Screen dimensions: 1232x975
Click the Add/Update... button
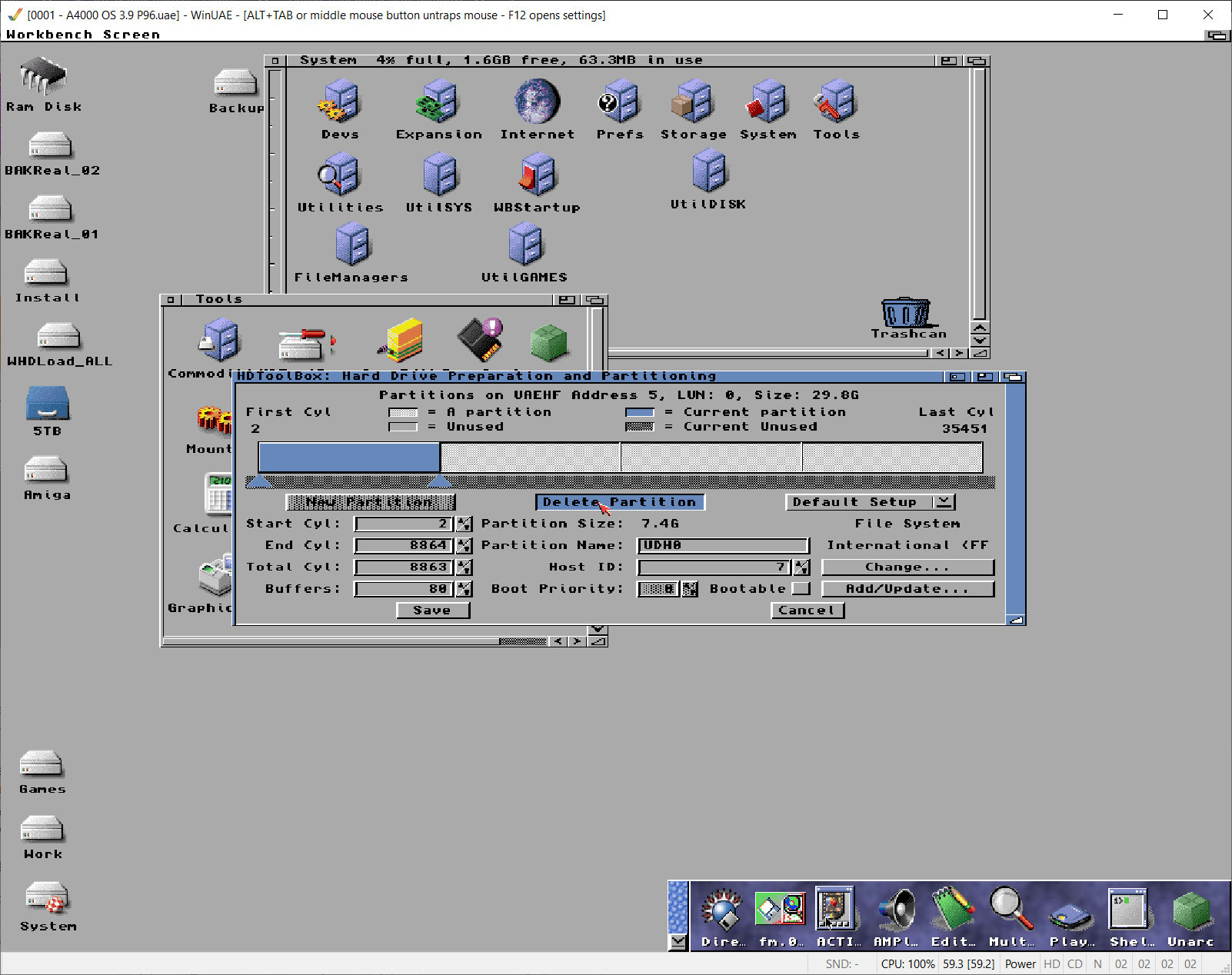coord(908,588)
